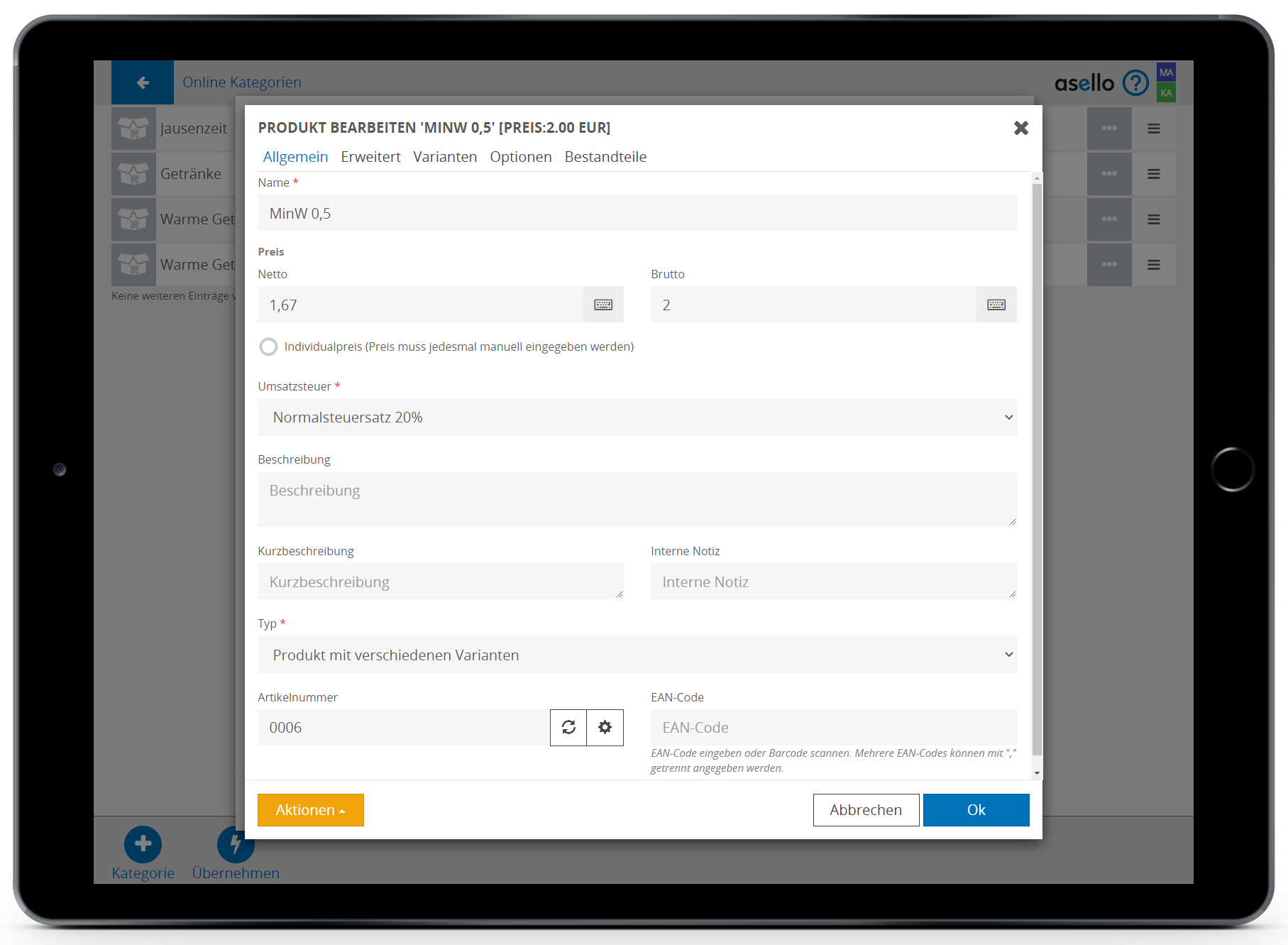This screenshot has height=945, width=1288.
Task: Confirm with the Ok button
Action: (x=976, y=810)
